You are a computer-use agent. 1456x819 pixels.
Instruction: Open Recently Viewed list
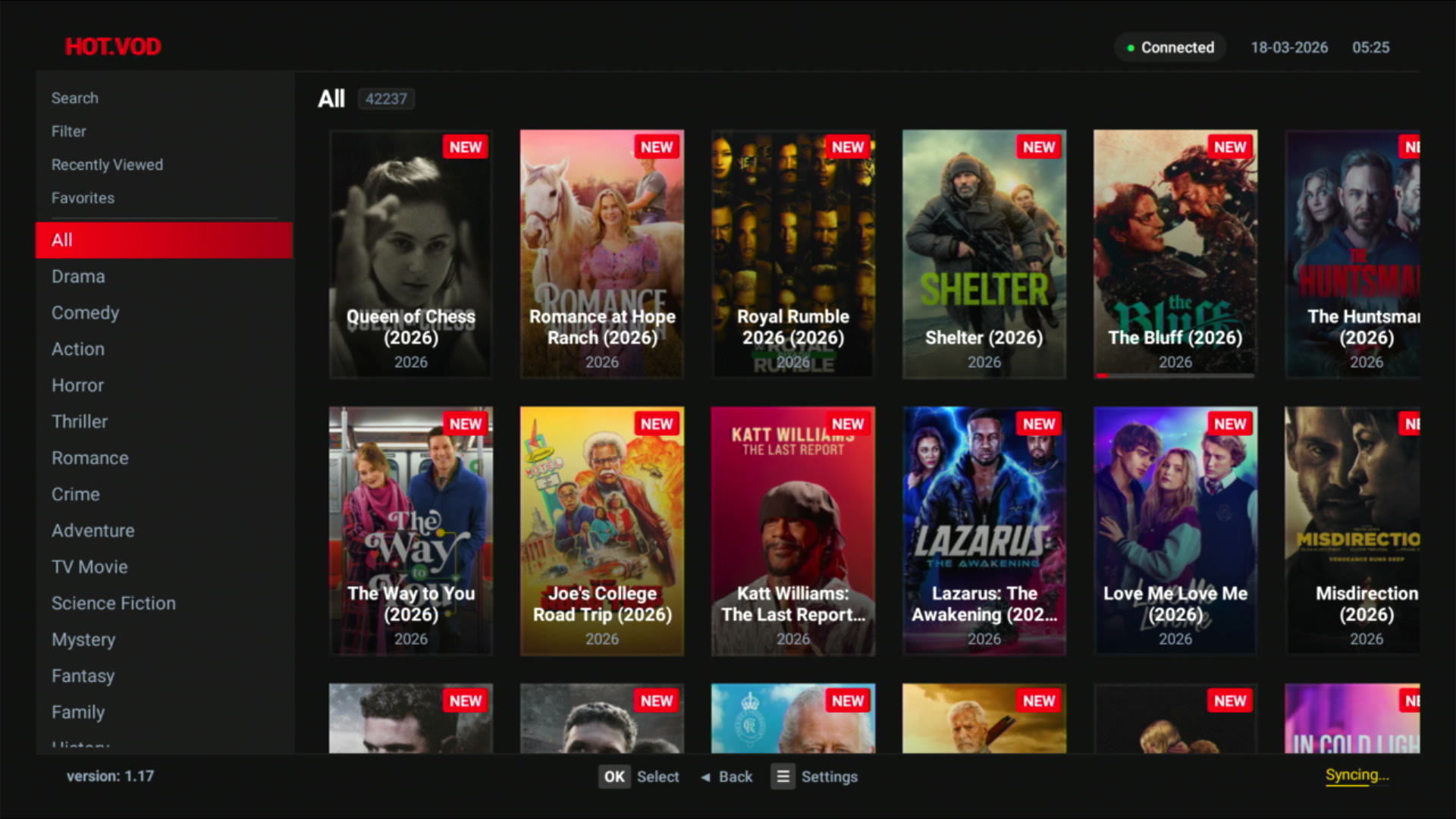coord(107,165)
